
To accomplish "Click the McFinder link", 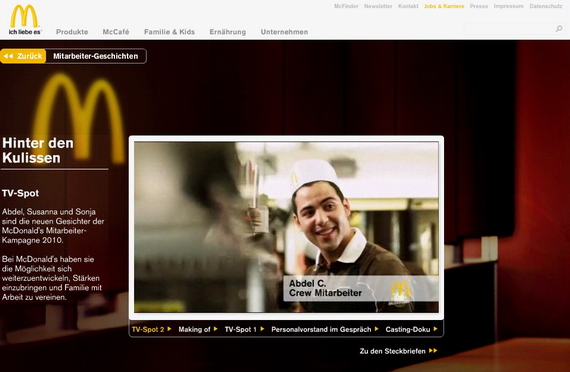I will pyautogui.click(x=346, y=6).
